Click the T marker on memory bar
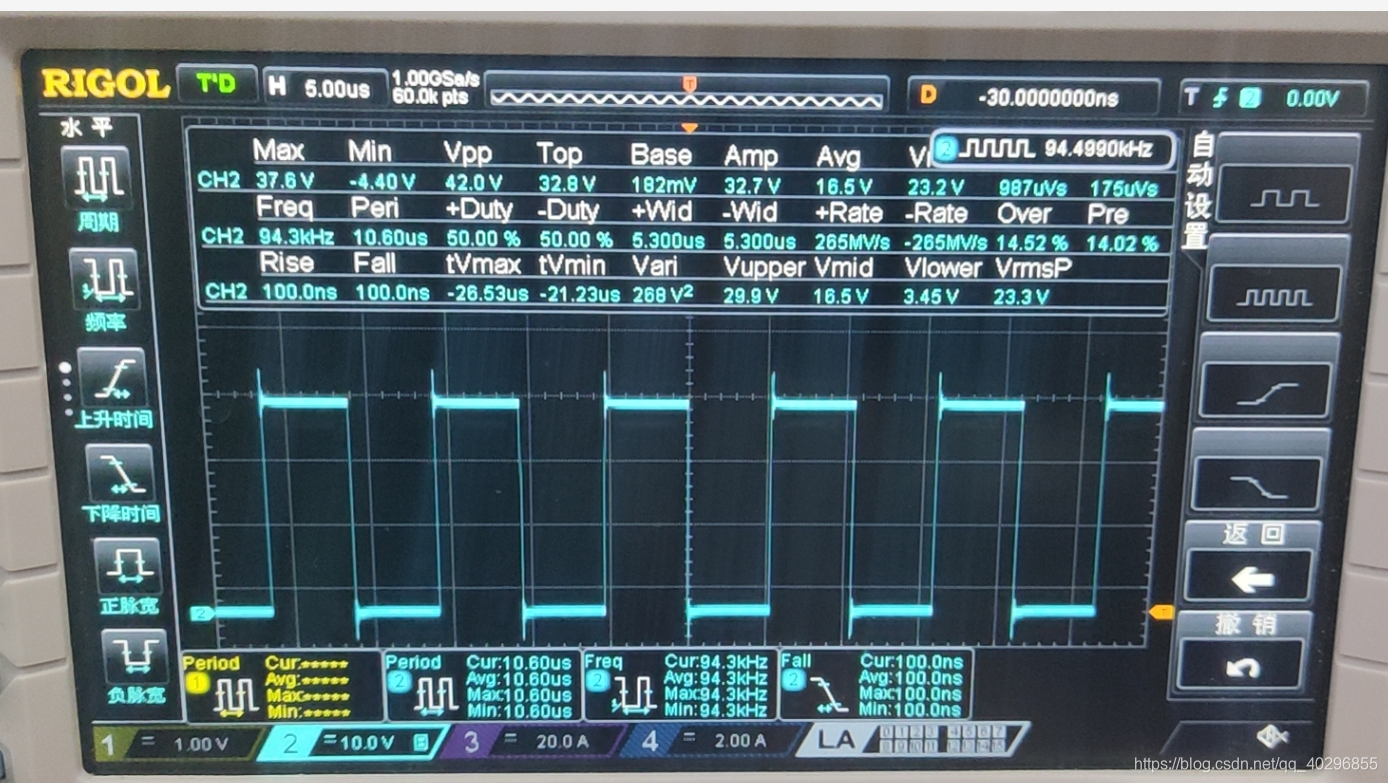 [689, 83]
